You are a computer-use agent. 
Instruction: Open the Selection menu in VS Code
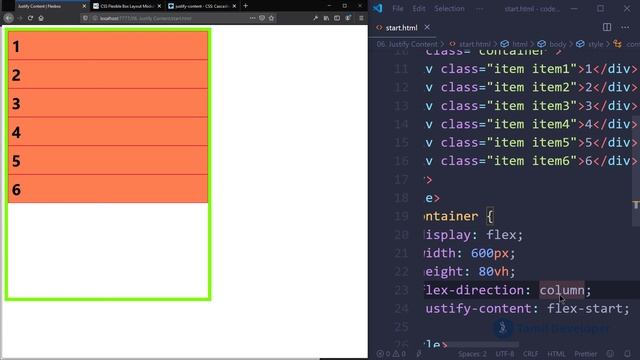click(449, 9)
